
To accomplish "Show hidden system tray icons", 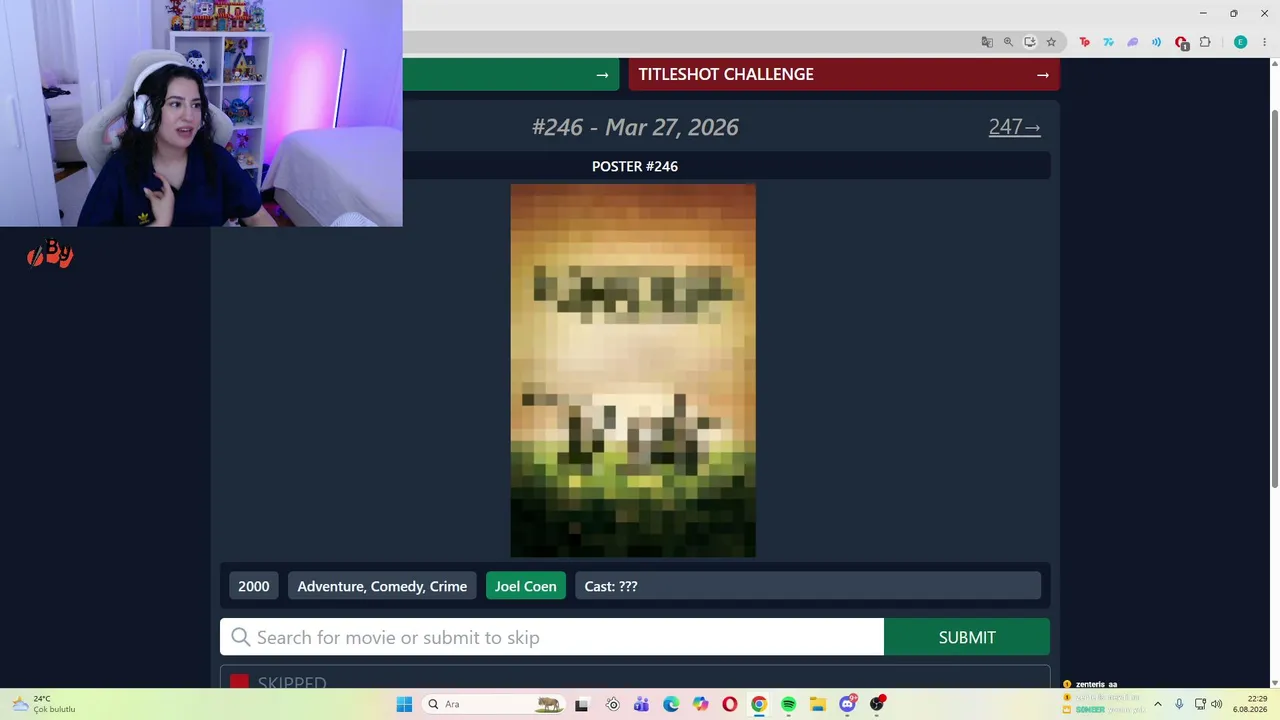I will 1158,704.
